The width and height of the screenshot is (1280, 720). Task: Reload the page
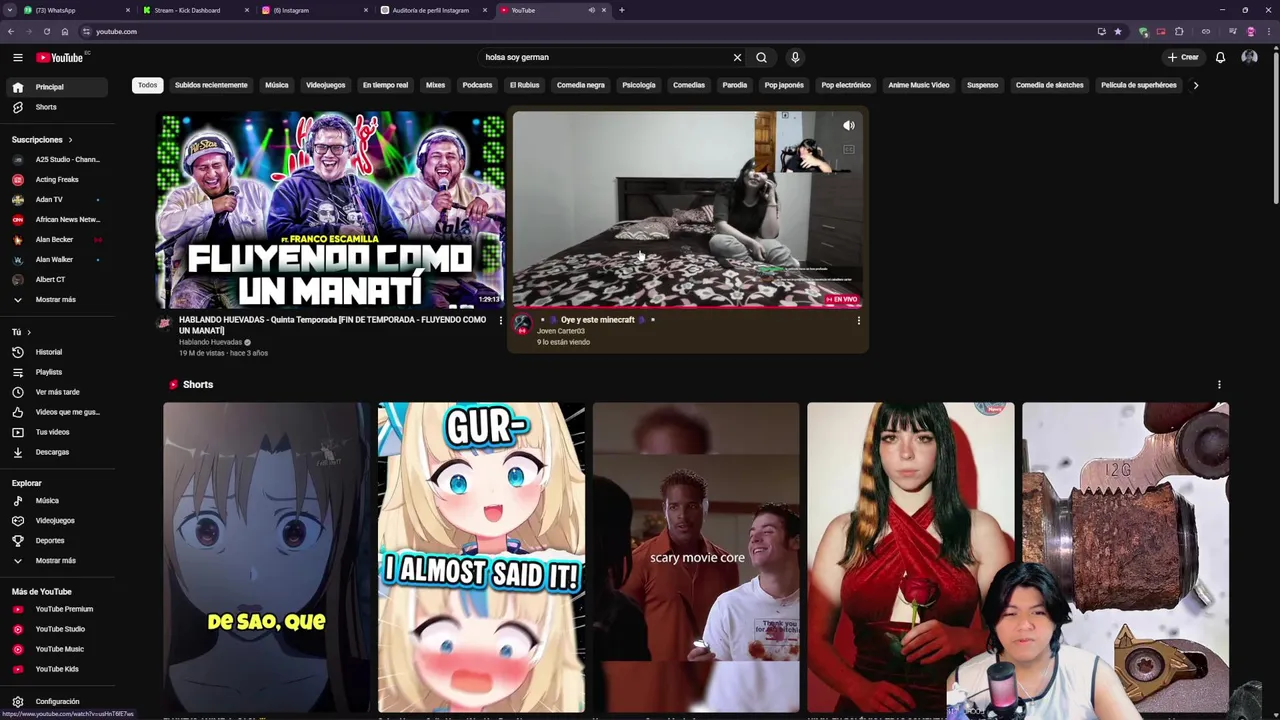click(46, 31)
